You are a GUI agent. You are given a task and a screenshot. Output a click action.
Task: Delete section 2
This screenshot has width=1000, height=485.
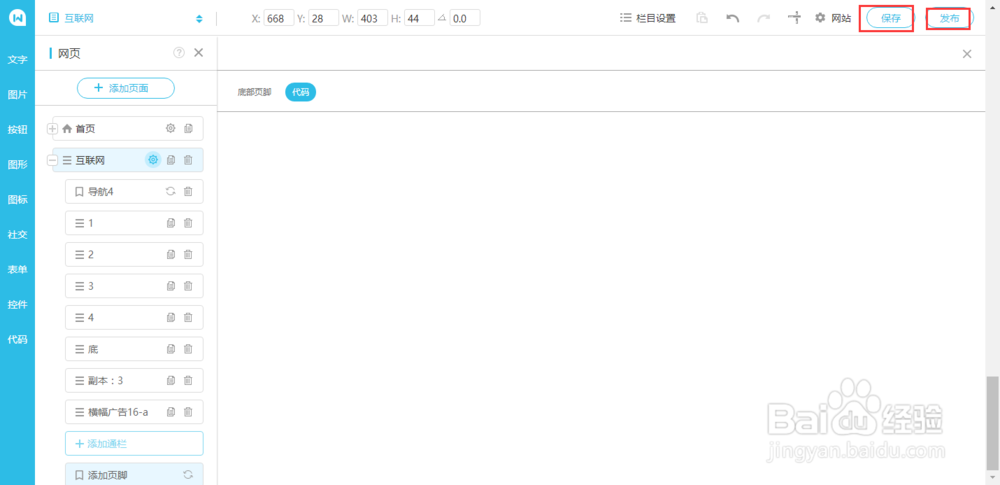188,255
